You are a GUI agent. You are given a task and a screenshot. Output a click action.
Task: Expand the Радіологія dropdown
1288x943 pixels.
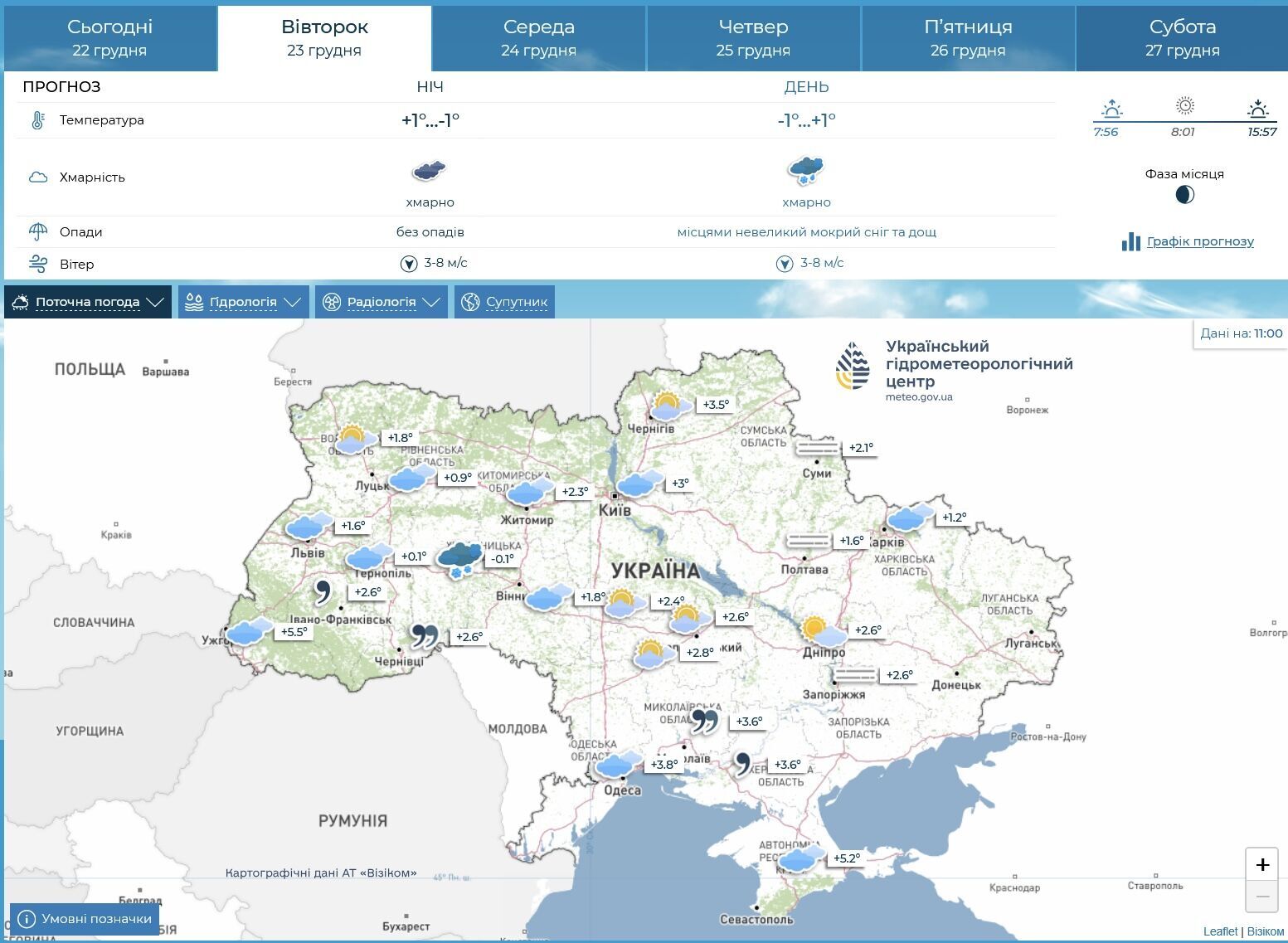pos(381,302)
